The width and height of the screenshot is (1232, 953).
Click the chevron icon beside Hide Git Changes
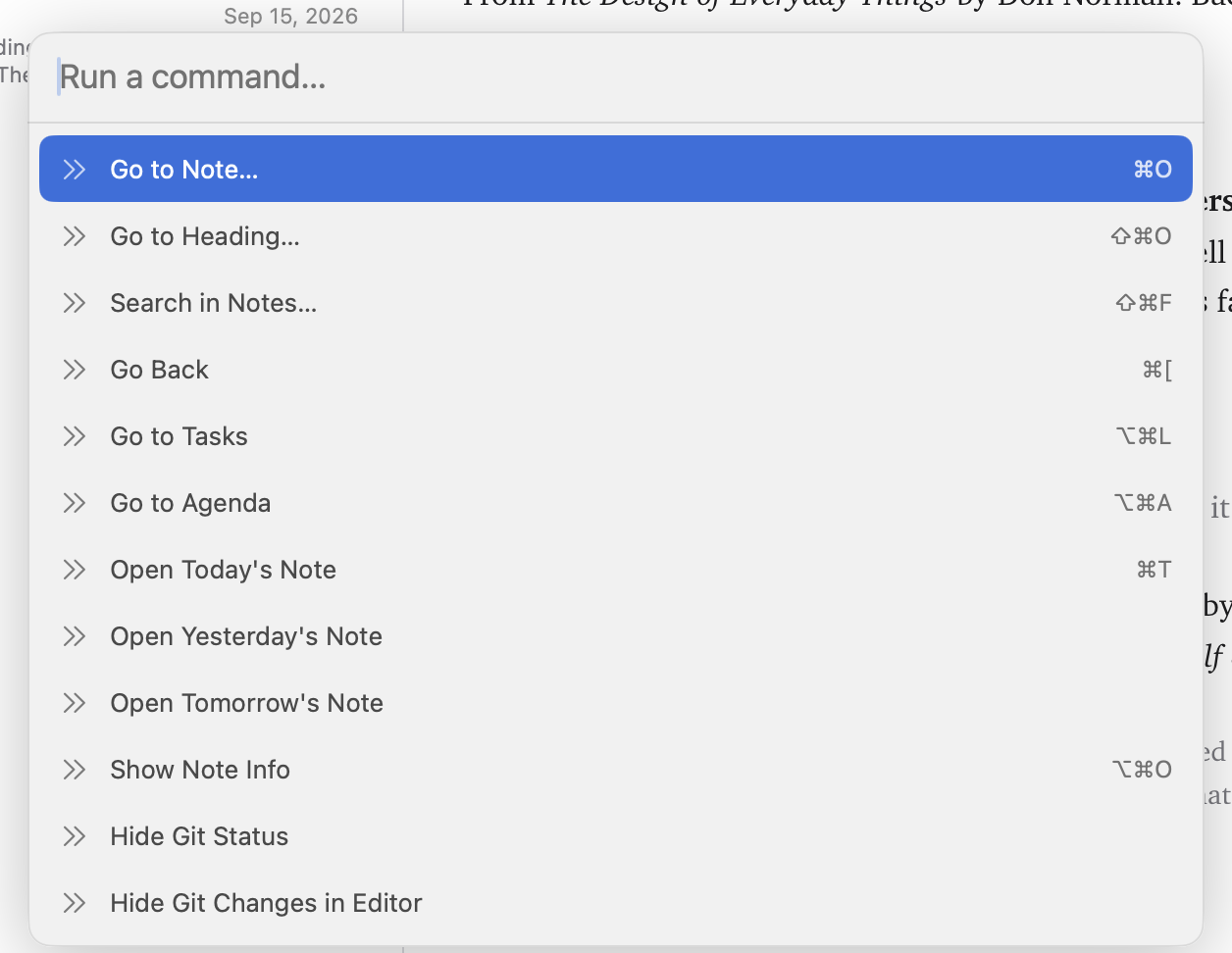(x=75, y=903)
